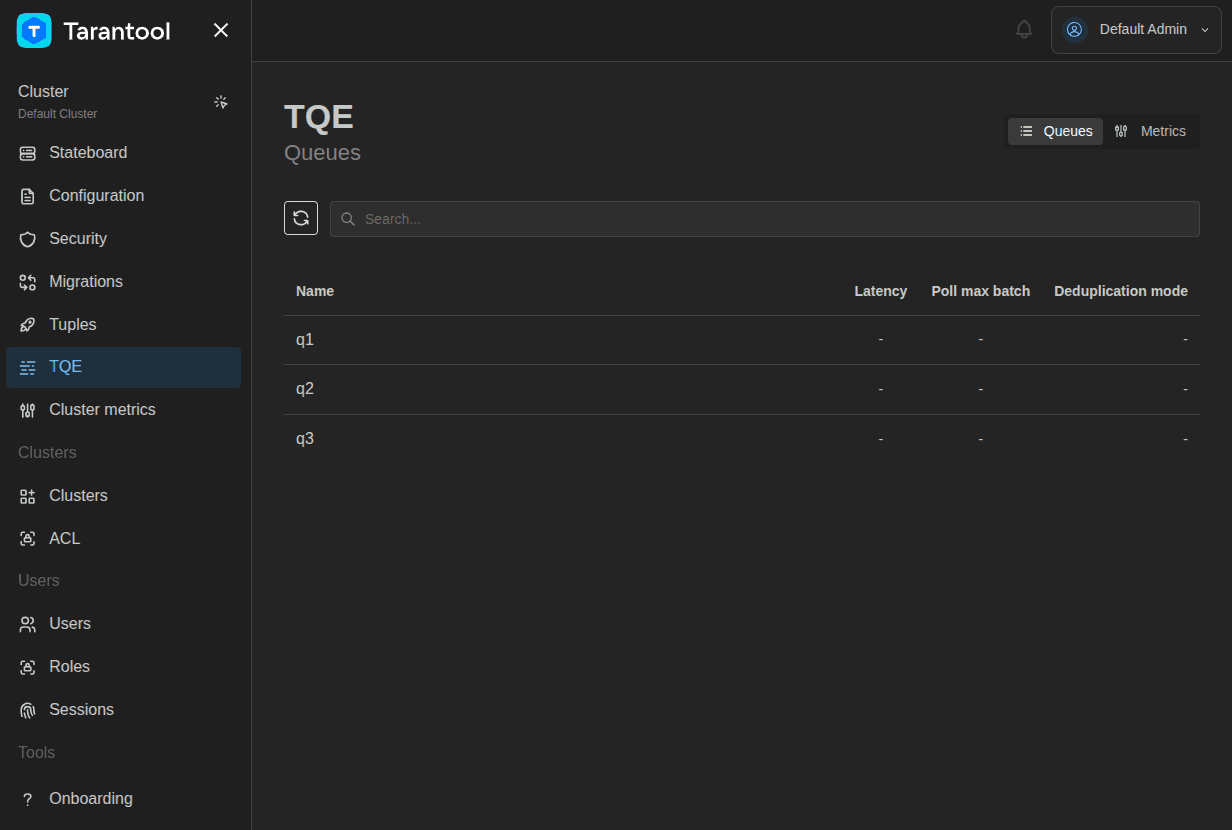Open queue q3 row
Screen dimensions: 1232x830
(x=742, y=439)
